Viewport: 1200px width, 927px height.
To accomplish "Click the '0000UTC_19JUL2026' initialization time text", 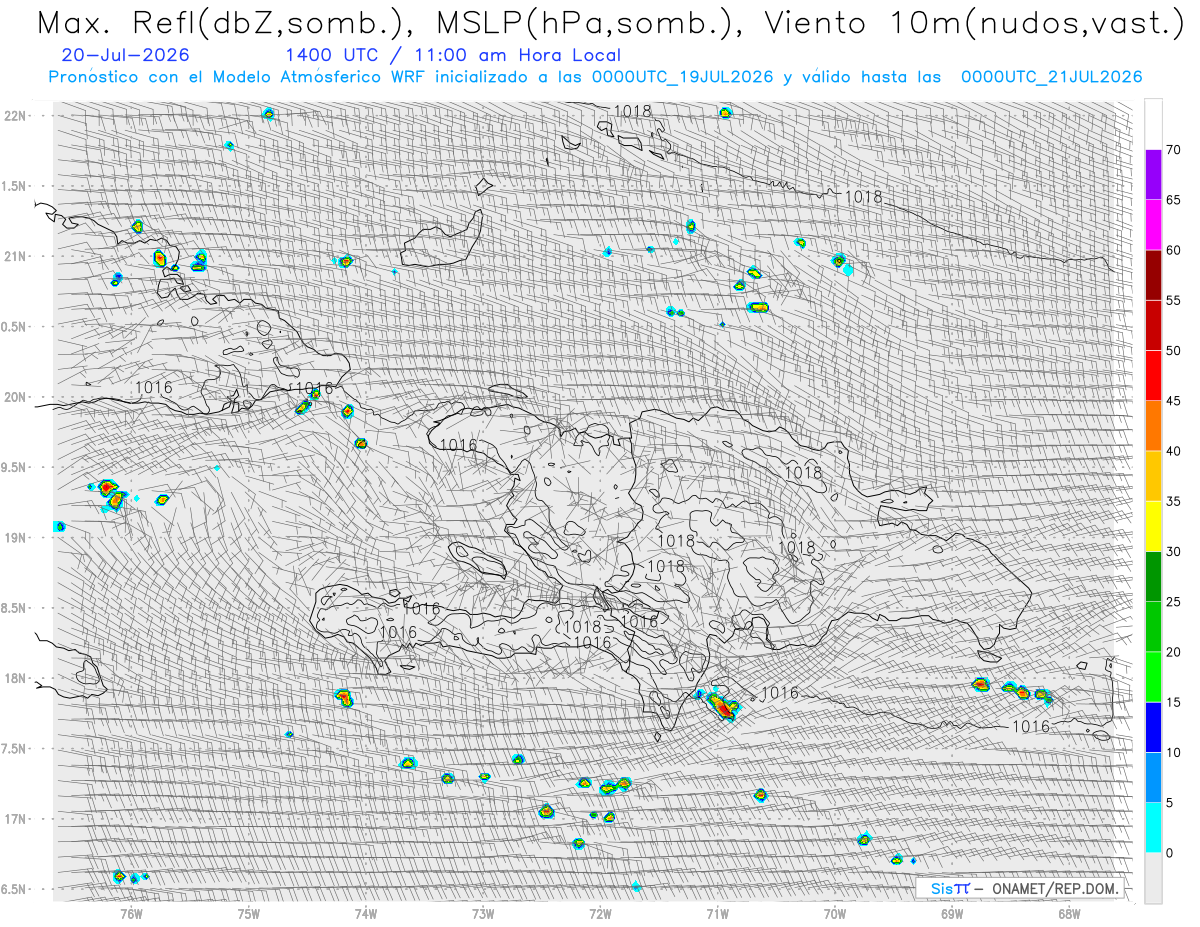I will [682, 77].
